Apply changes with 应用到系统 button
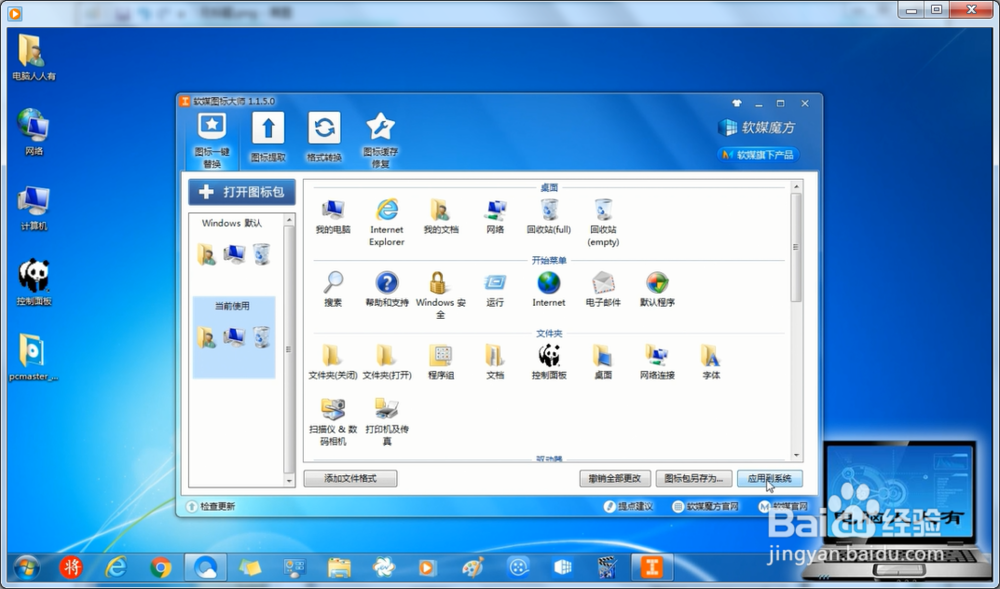Screen dimensions: 1000x589 [770, 478]
